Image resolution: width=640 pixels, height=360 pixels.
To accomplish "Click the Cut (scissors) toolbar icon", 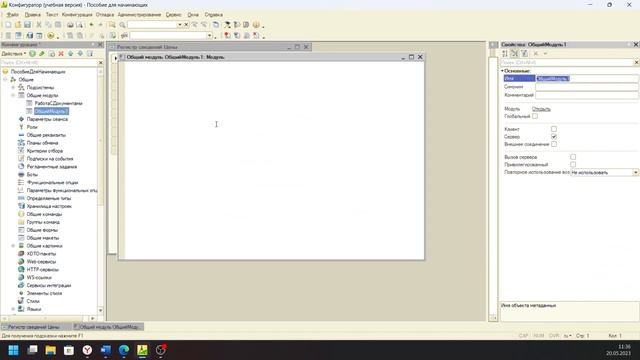I will coord(39,25).
